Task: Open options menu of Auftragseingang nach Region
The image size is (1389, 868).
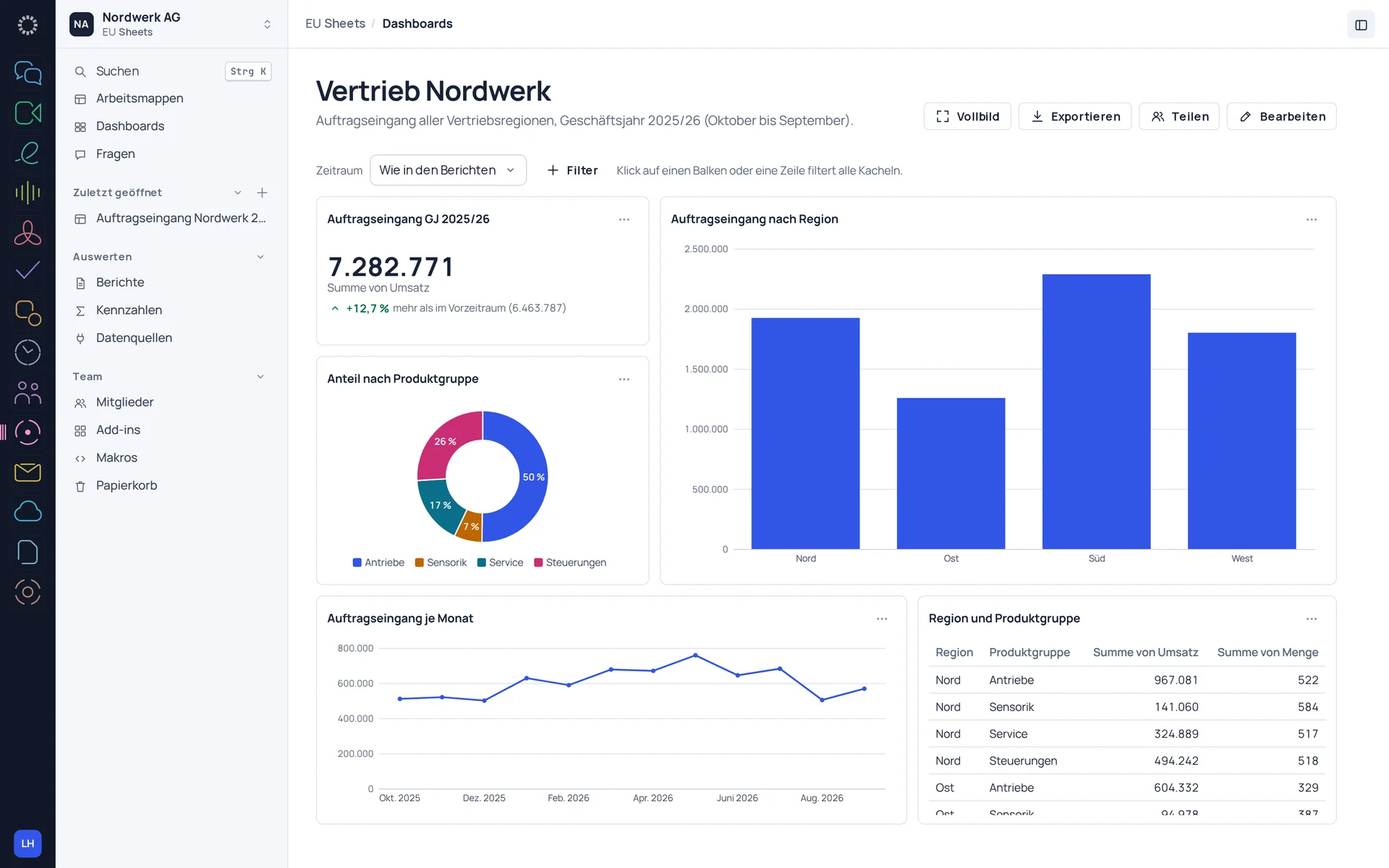Action: [x=1312, y=219]
